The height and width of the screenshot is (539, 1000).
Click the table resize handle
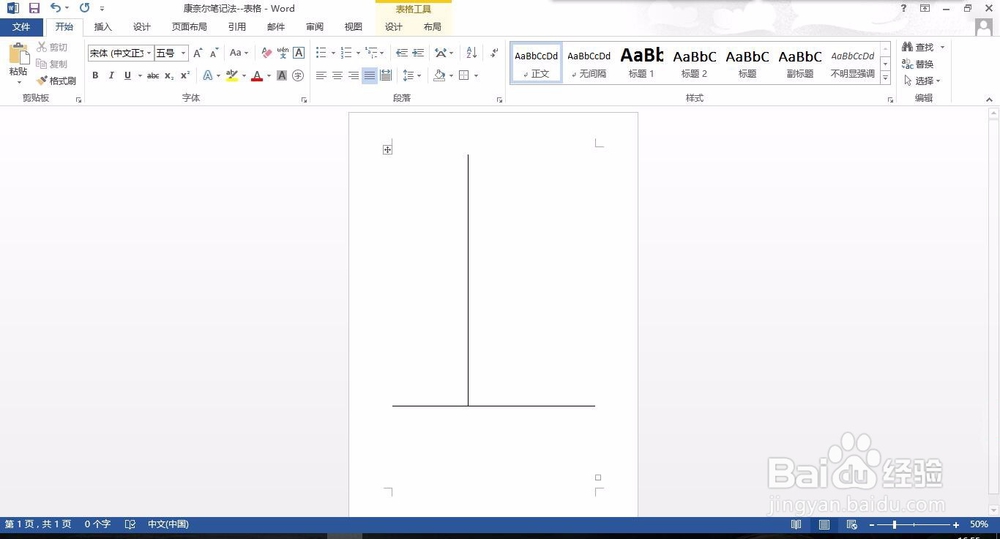click(598, 477)
